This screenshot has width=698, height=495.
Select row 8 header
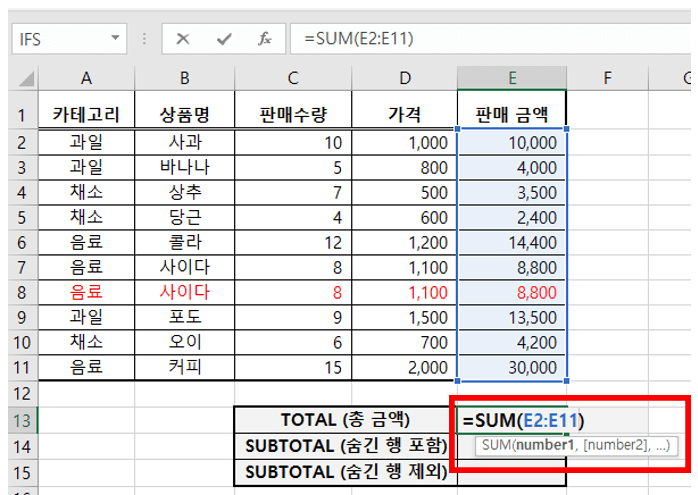click(22, 293)
